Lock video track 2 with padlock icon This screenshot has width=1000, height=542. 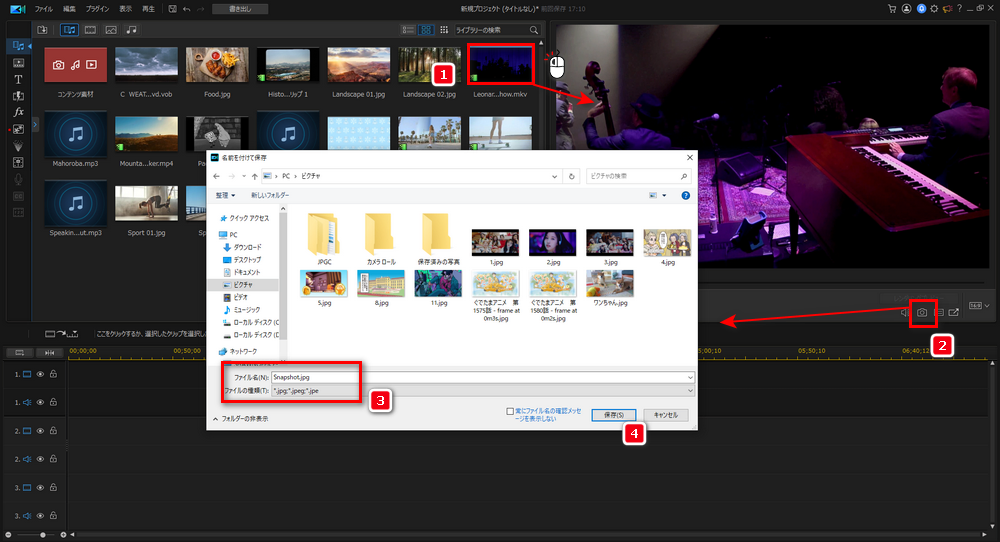pos(53,431)
